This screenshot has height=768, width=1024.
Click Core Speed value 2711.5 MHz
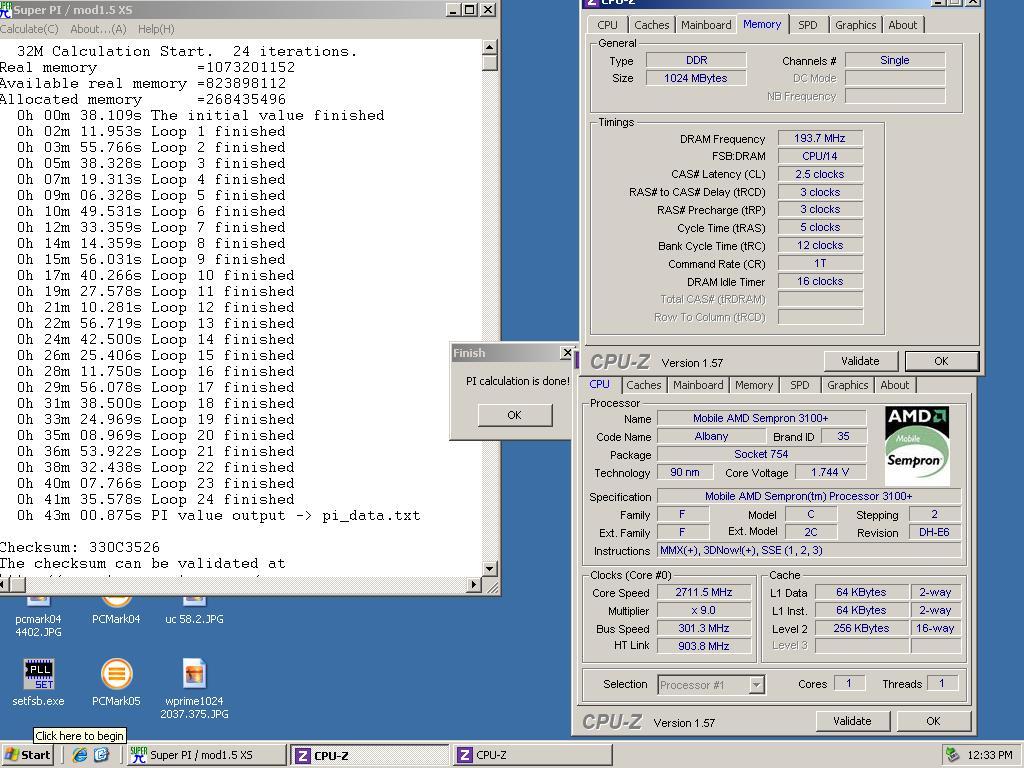pyautogui.click(x=703, y=592)
